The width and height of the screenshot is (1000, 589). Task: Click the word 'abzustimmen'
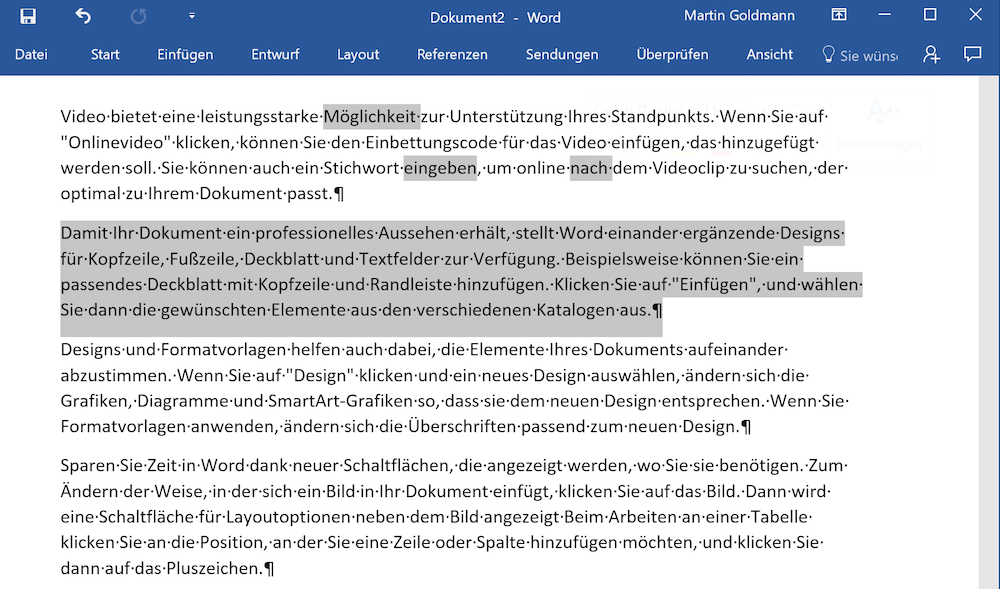click(x=115, y=375)
